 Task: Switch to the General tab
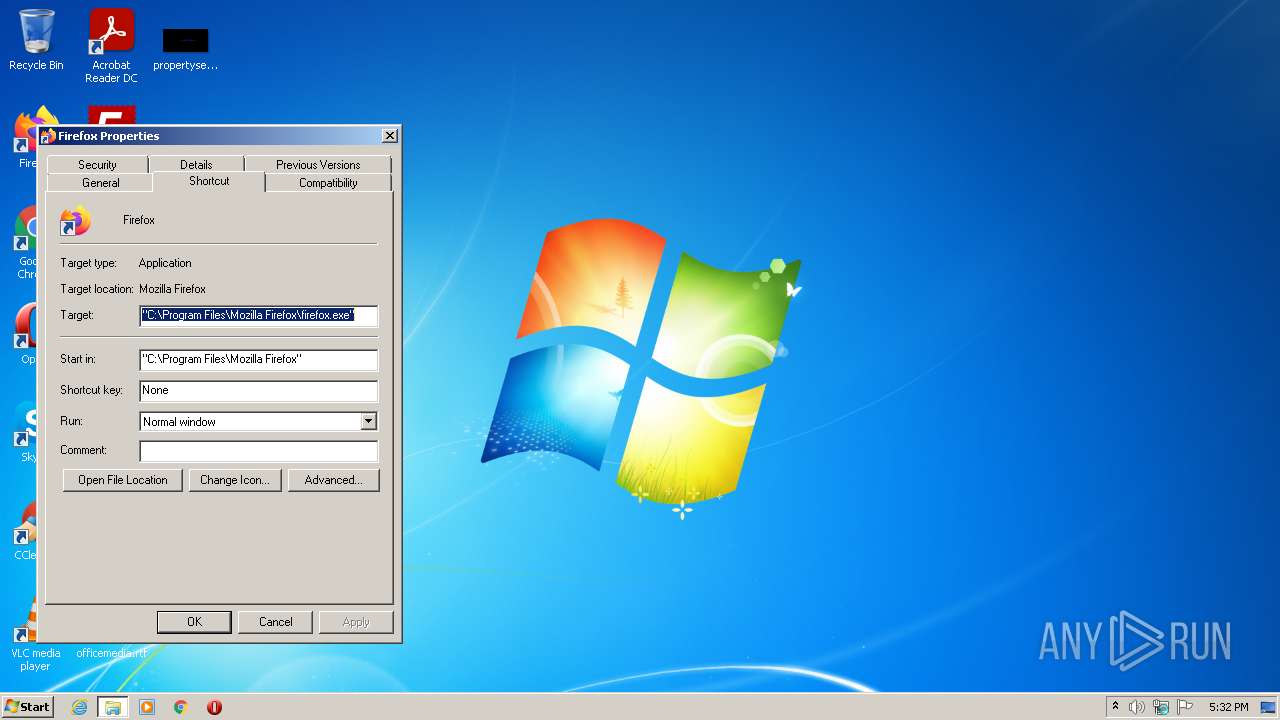(100, 183)
